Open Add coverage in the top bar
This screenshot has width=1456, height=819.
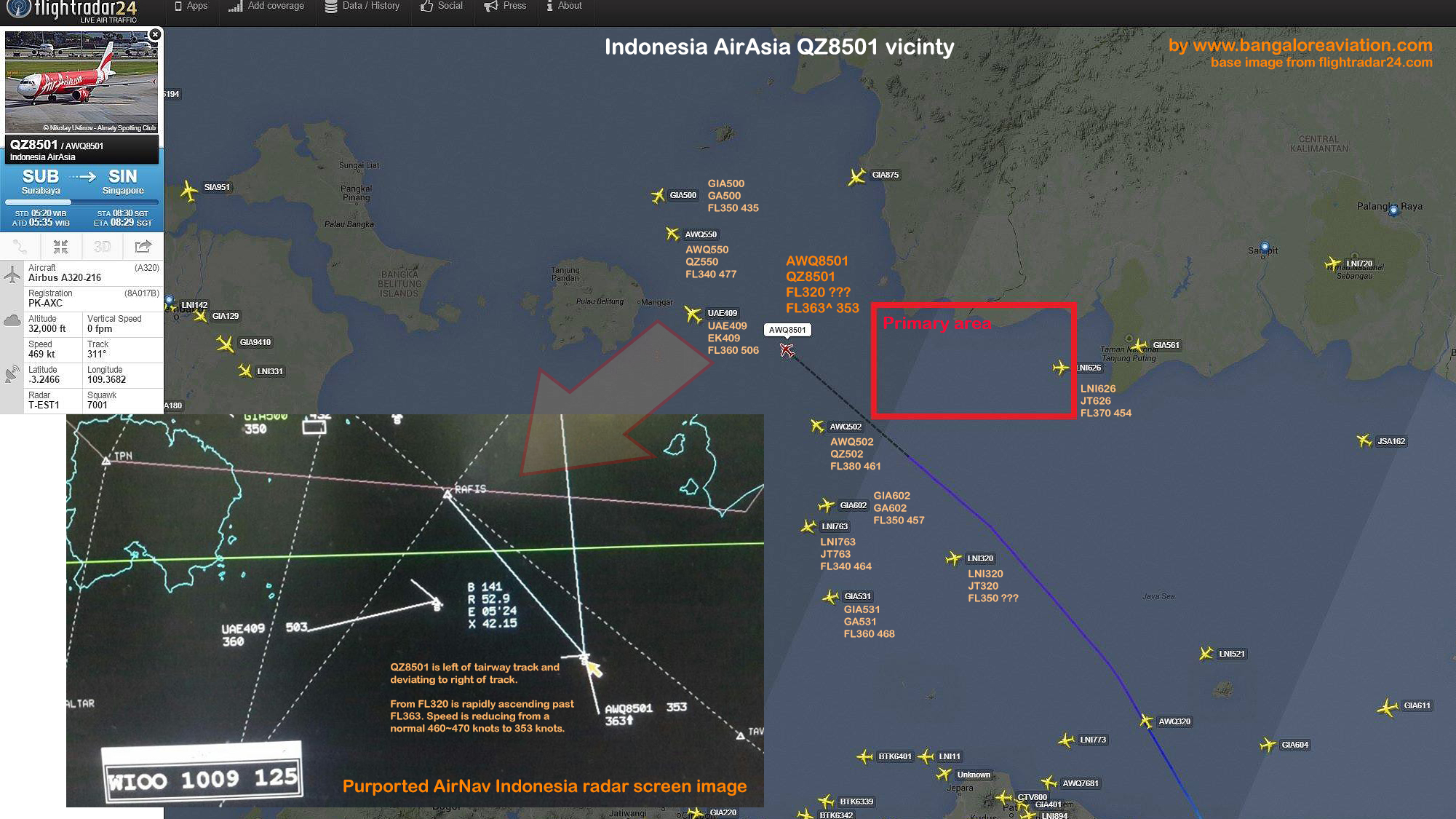tap(266, 6)
